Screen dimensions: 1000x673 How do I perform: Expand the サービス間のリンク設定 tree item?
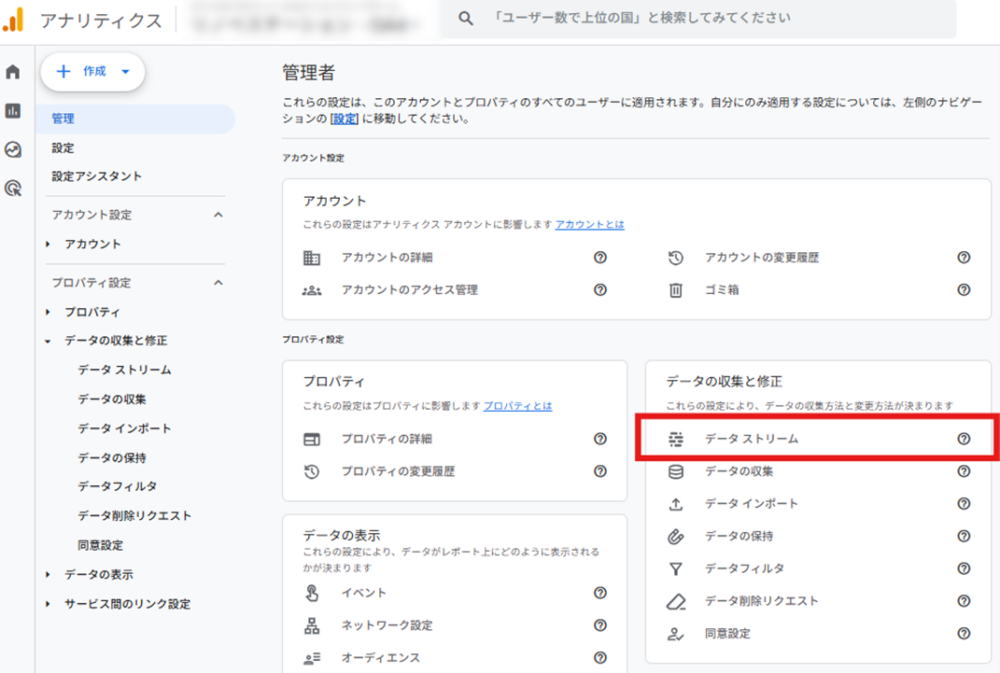(47, 604)
